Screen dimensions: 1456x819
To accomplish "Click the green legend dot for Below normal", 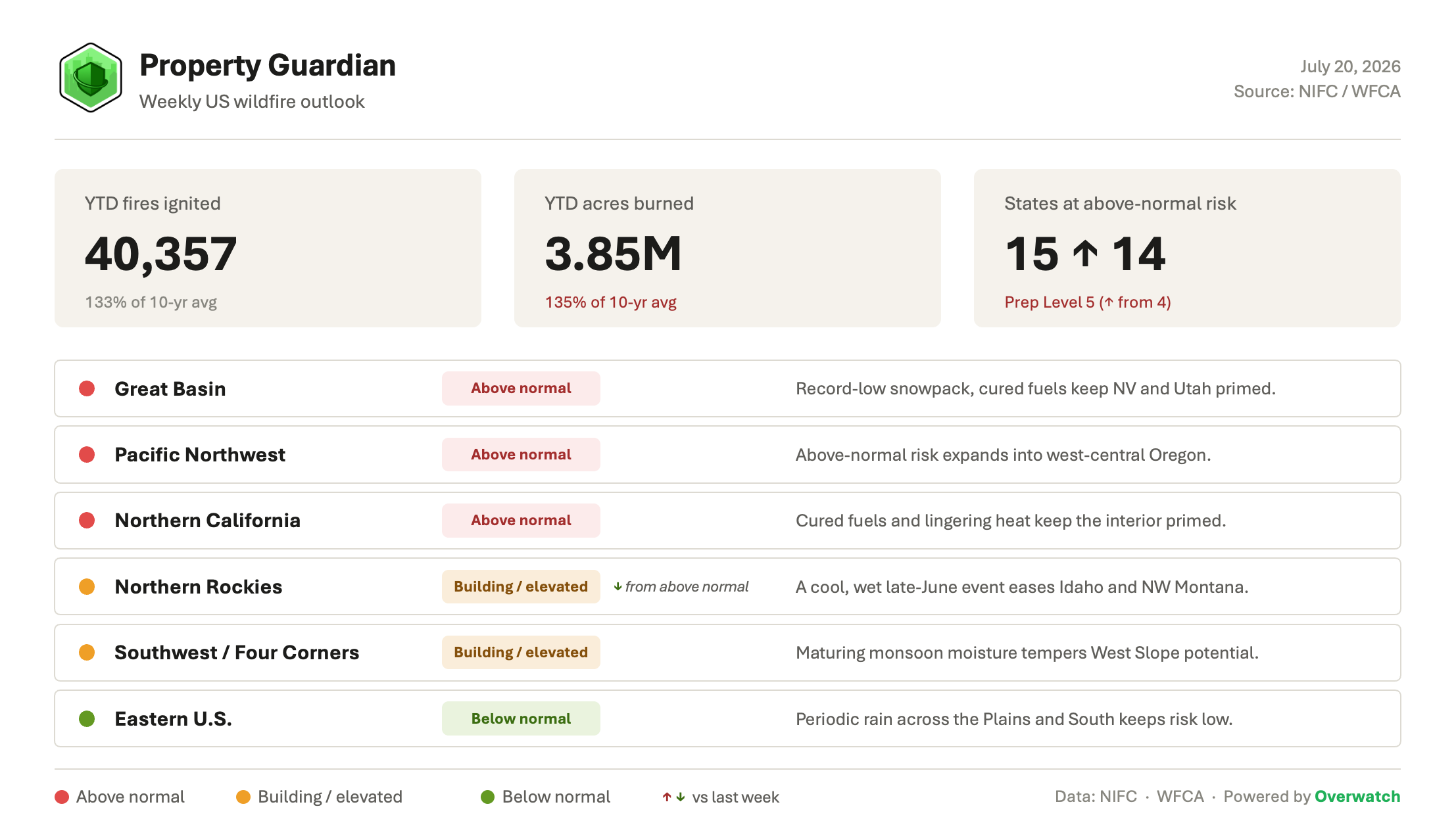I will (487, 797).
